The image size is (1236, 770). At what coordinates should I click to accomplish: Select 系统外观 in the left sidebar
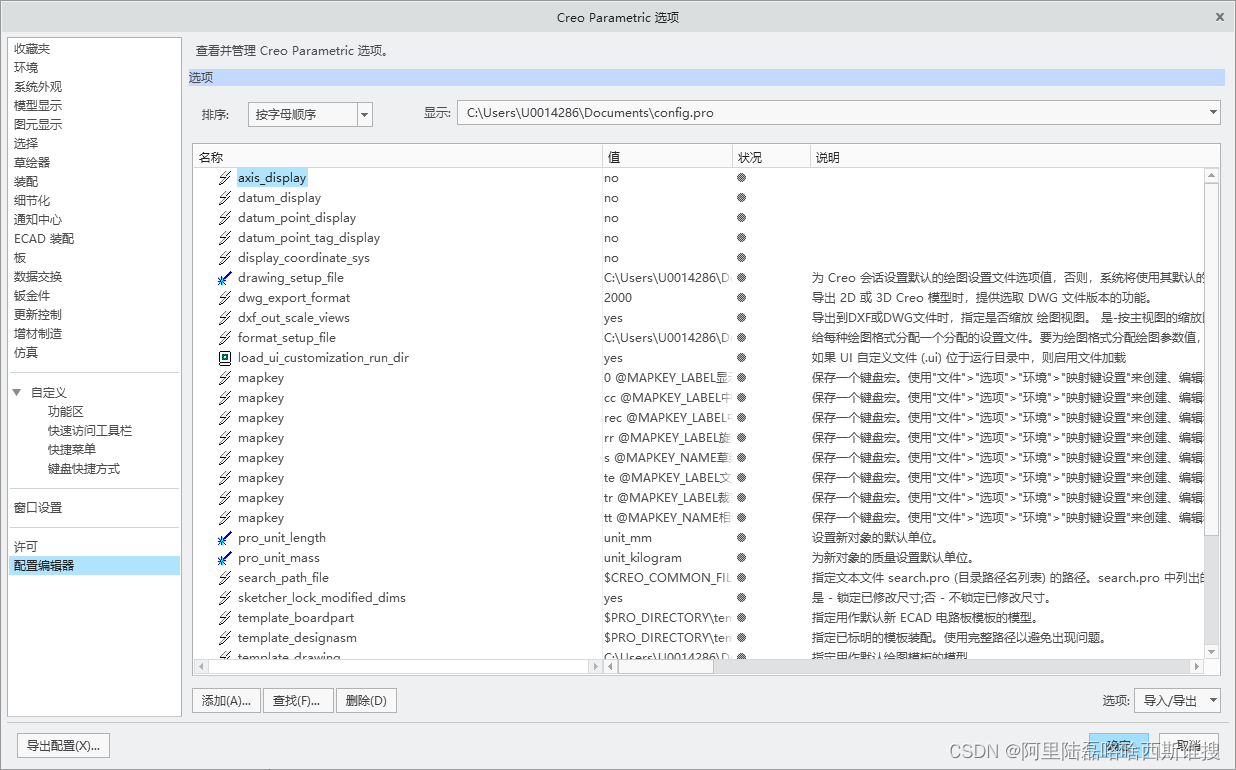(38, 87)
